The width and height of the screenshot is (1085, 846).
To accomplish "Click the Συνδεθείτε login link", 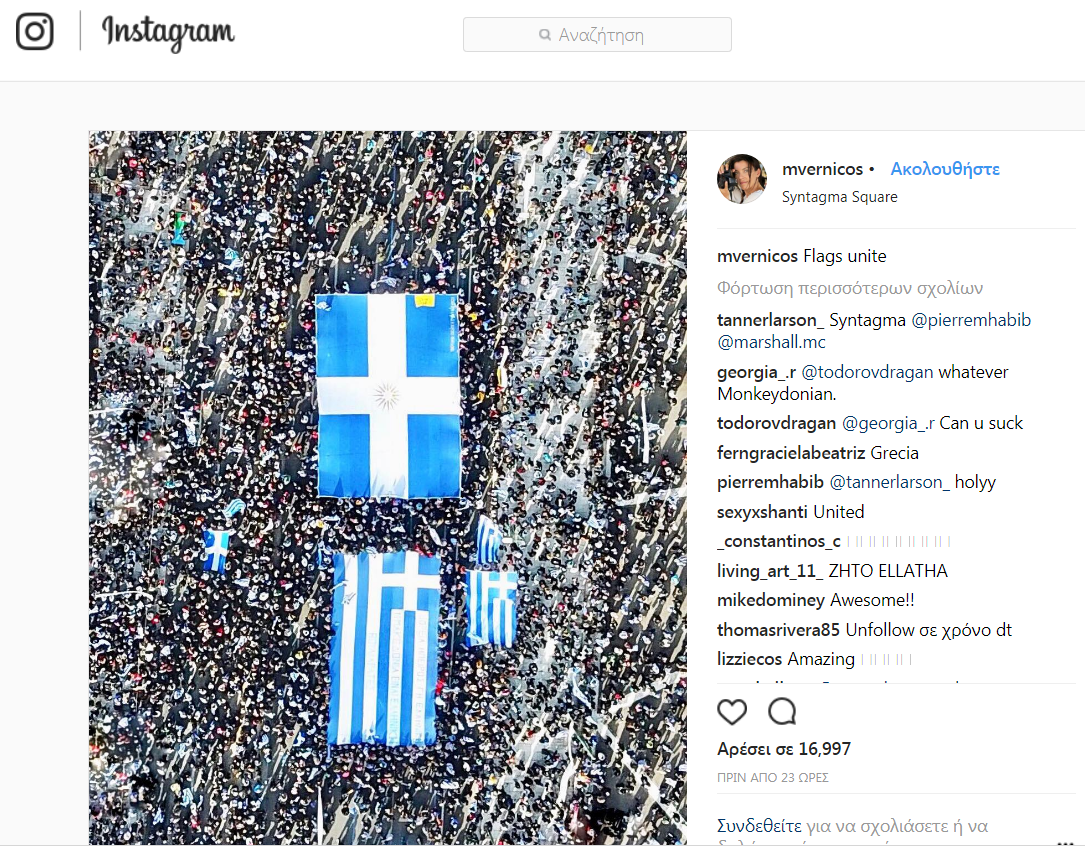I will pyautogui.click(x=759, y=826).
